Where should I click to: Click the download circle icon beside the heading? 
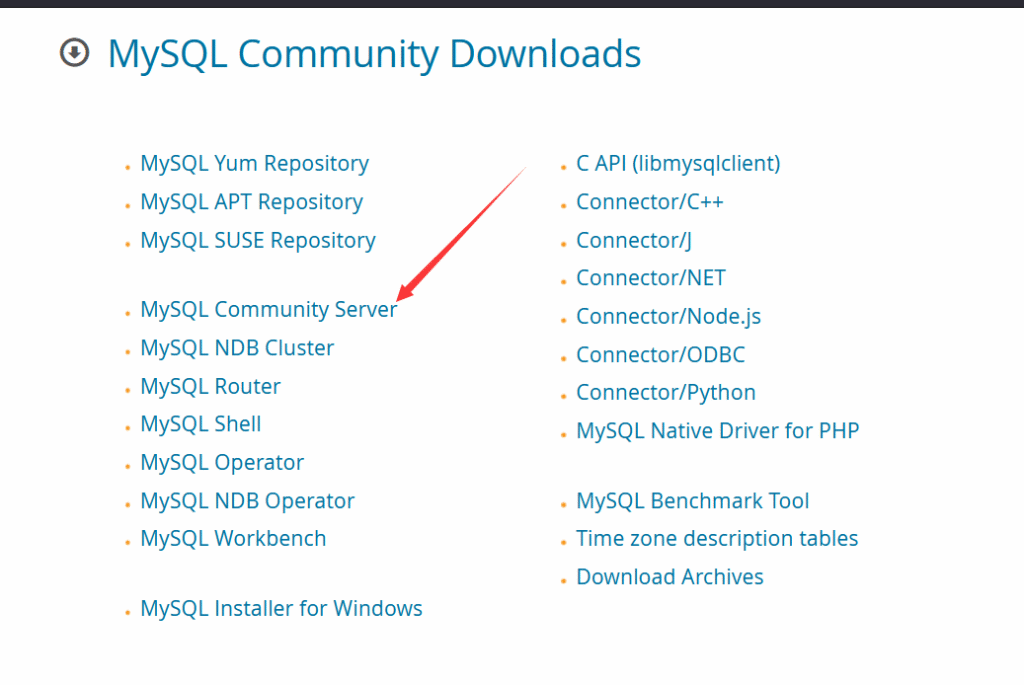(75, 53)
